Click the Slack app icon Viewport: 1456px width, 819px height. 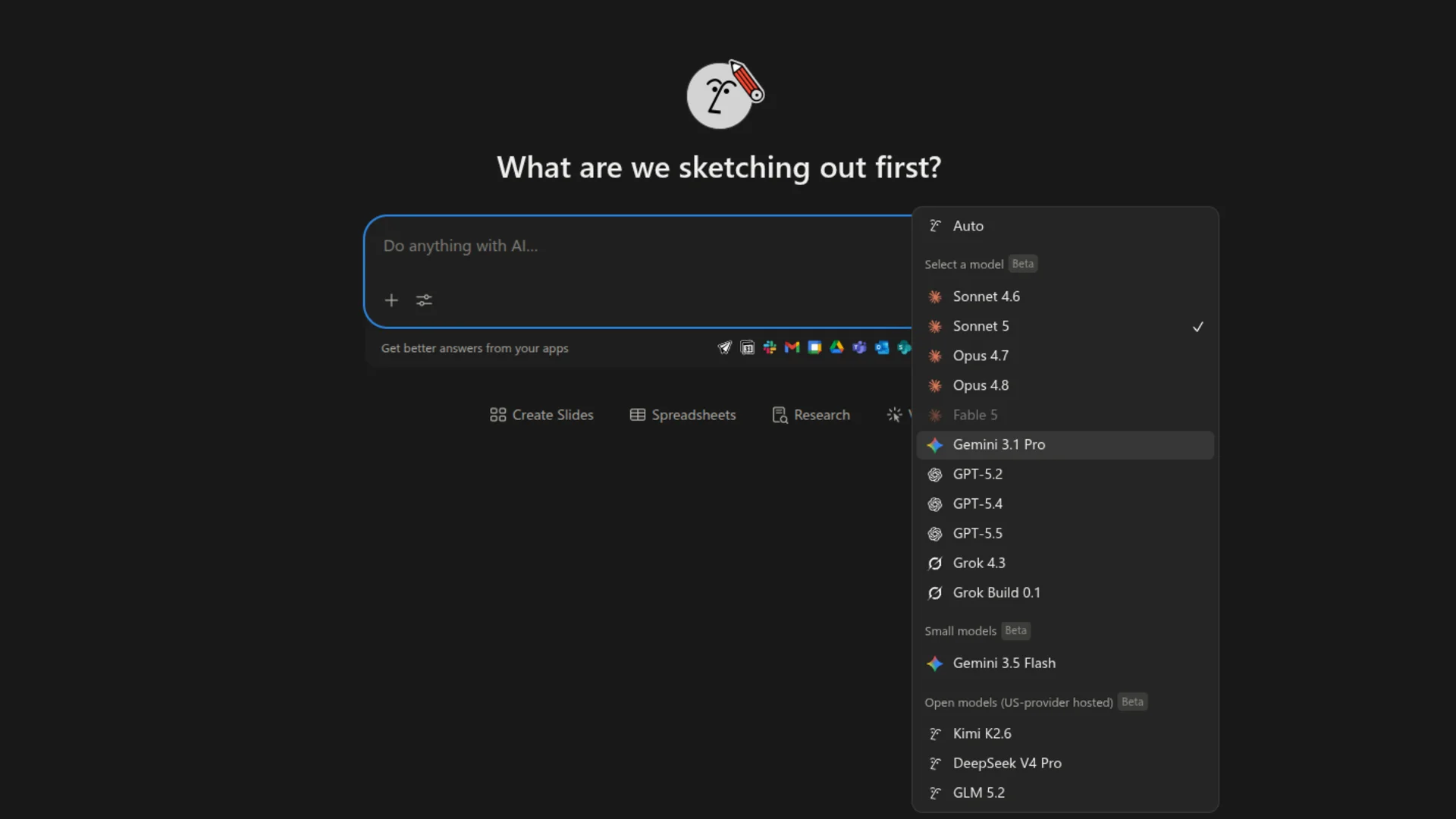click(770, 347)
